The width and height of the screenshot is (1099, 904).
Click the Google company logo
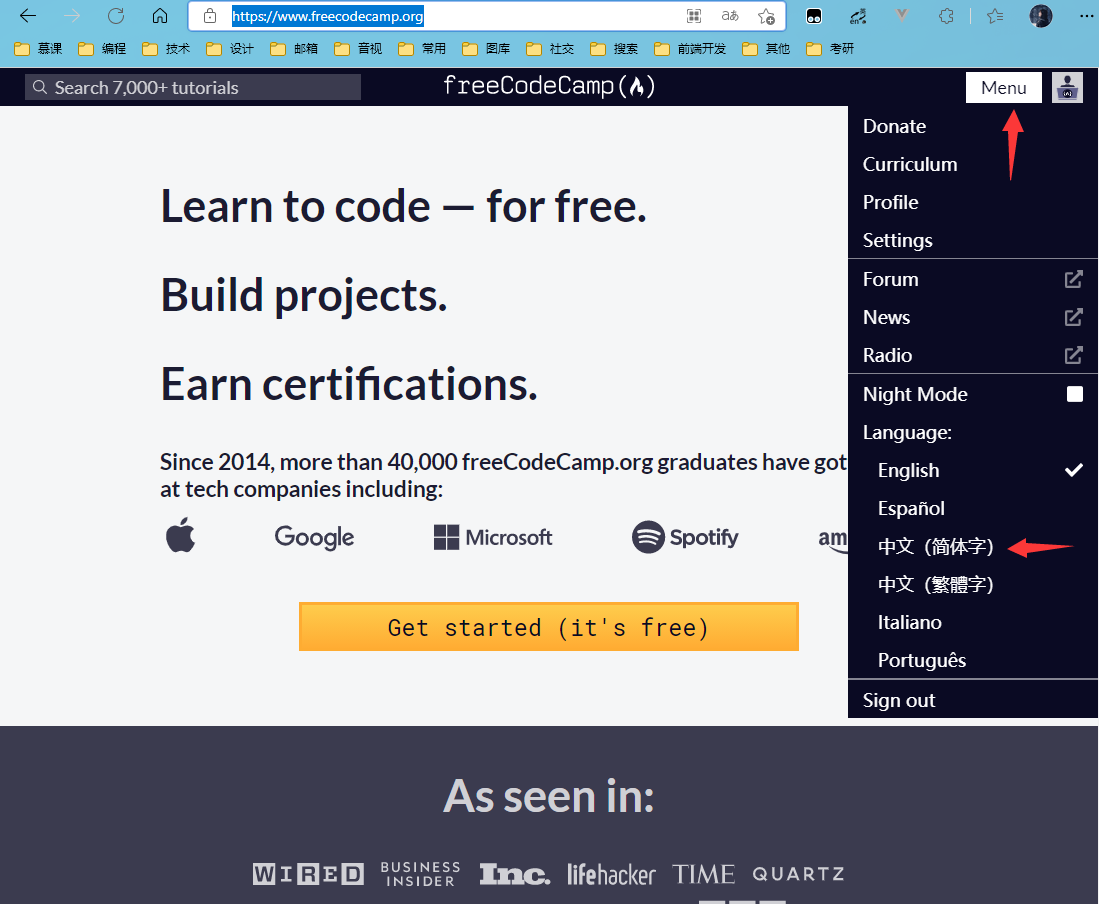tap(314, 537)
